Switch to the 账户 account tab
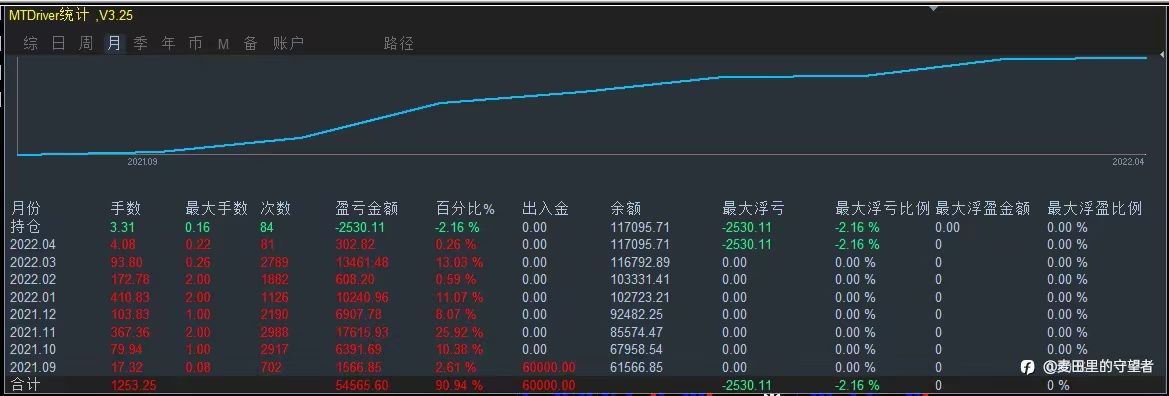 (x=288, y=43)
